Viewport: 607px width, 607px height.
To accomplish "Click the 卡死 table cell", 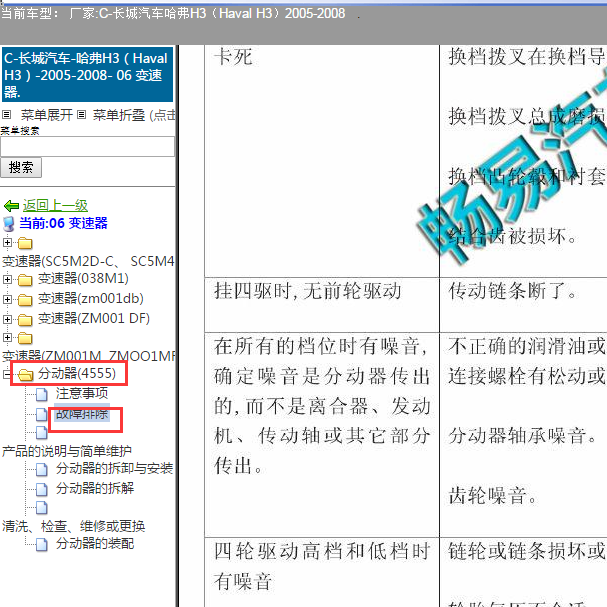I will tap(322, 161).
